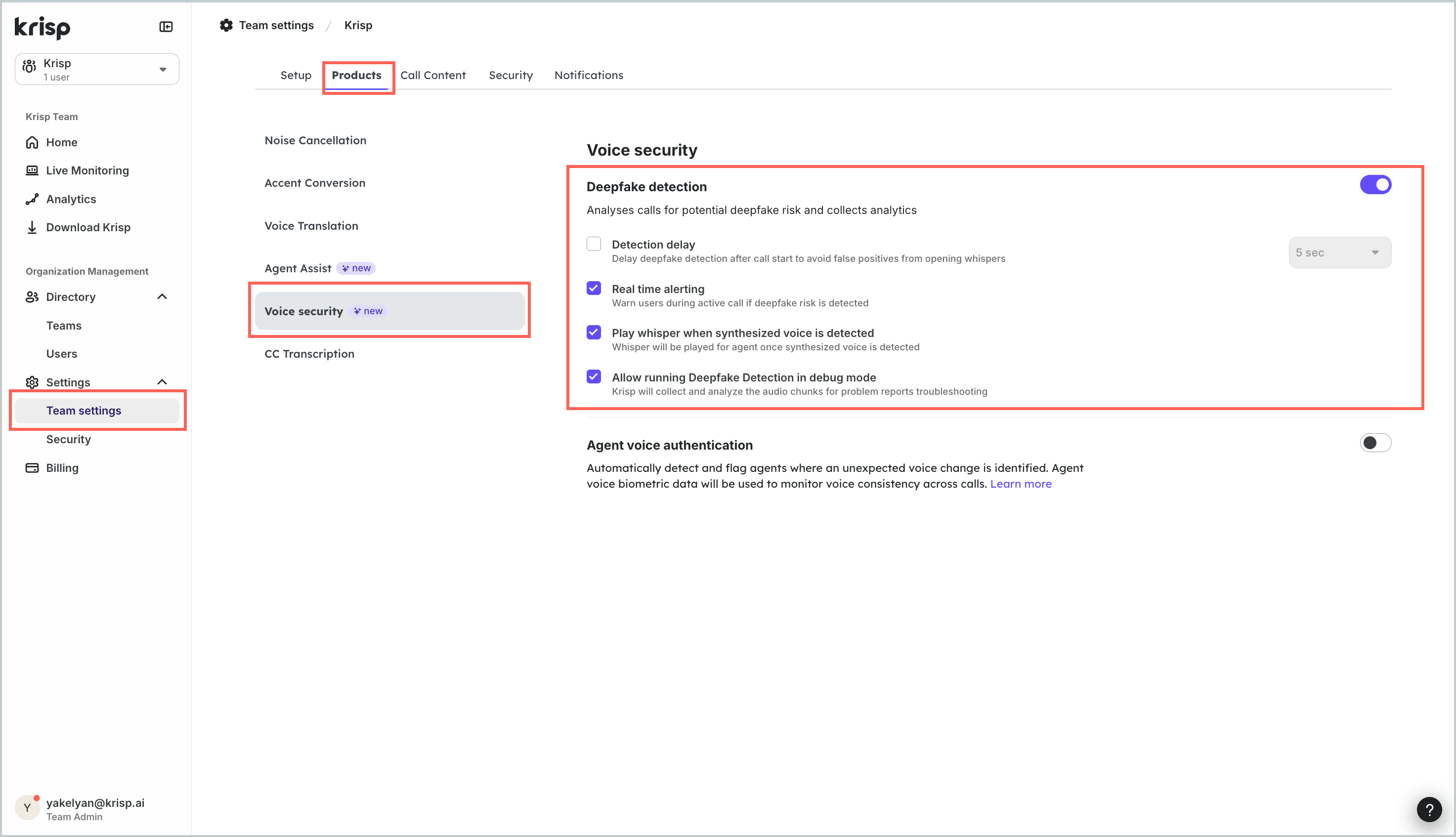1456x837 pixels.
Task: Uncheck Play whisper when synthesized voice detected
Action: (x=594, y=332)
